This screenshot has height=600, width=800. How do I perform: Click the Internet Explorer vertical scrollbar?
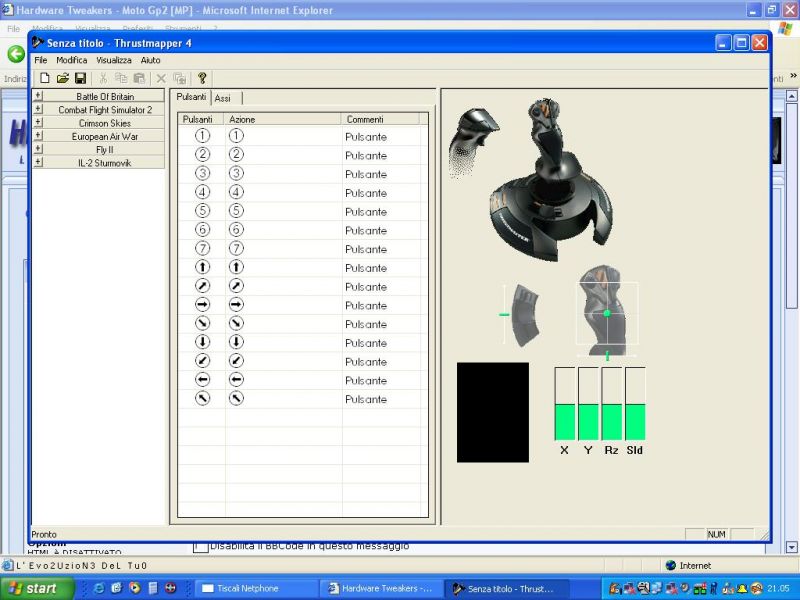[791, 321]
